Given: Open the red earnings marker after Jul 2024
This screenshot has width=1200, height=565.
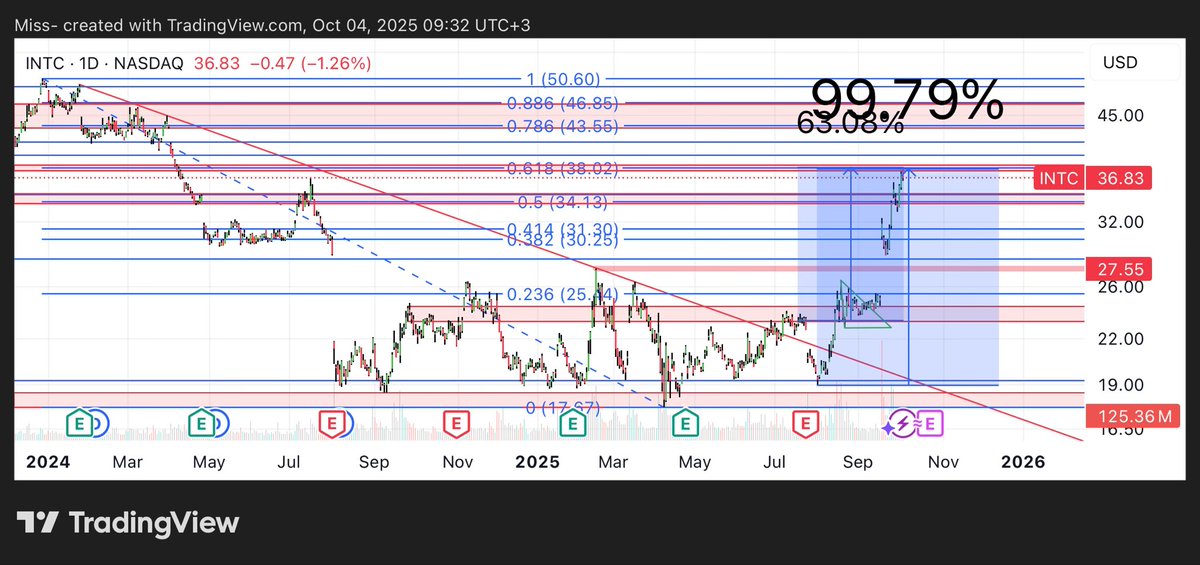Looking at the screenshot, I should pos(332,423).
